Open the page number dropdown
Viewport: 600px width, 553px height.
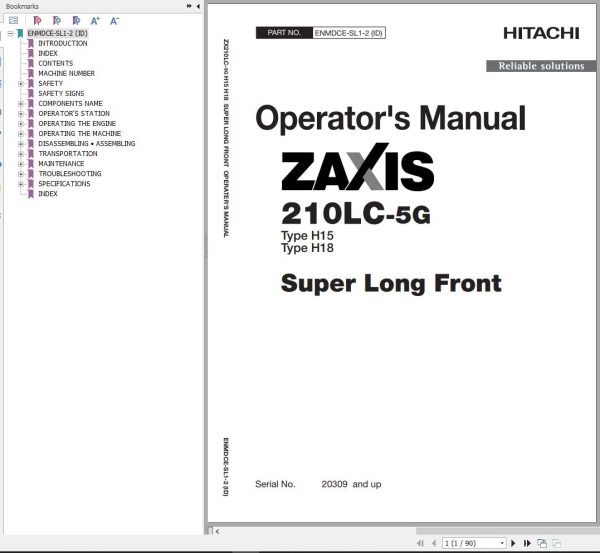point(502,543)
